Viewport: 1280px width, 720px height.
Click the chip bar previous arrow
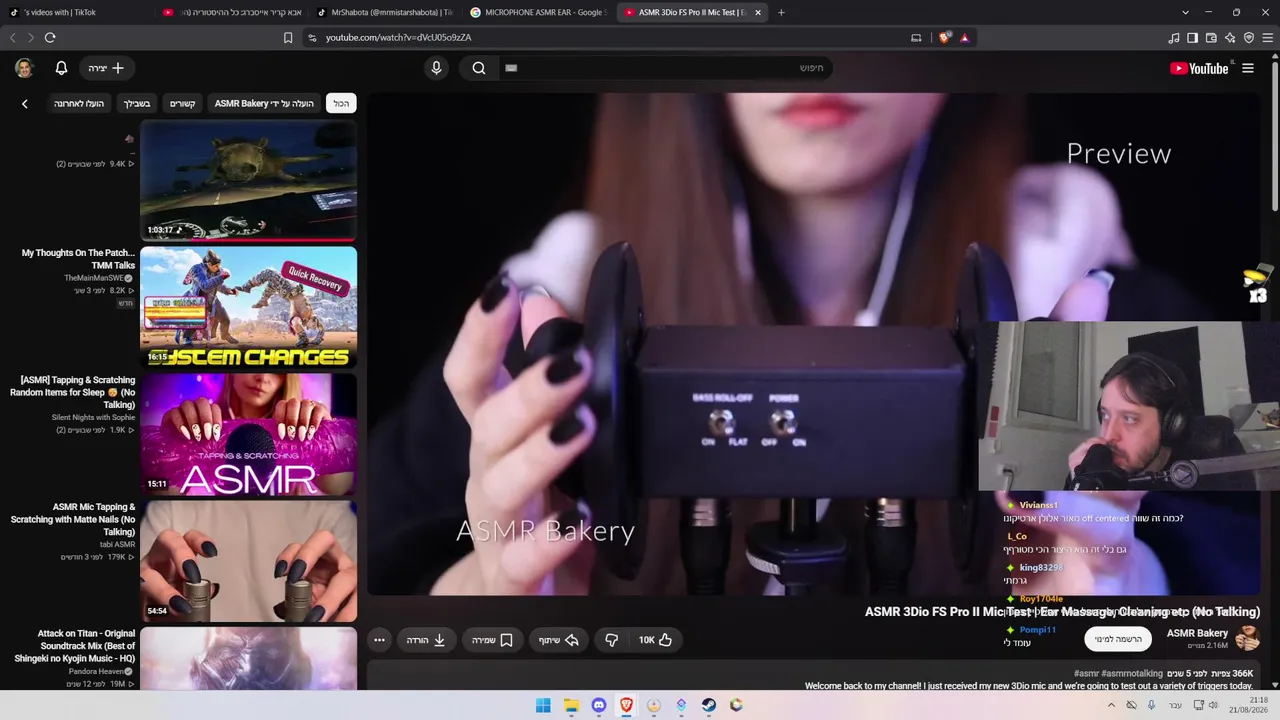(25, 103)
